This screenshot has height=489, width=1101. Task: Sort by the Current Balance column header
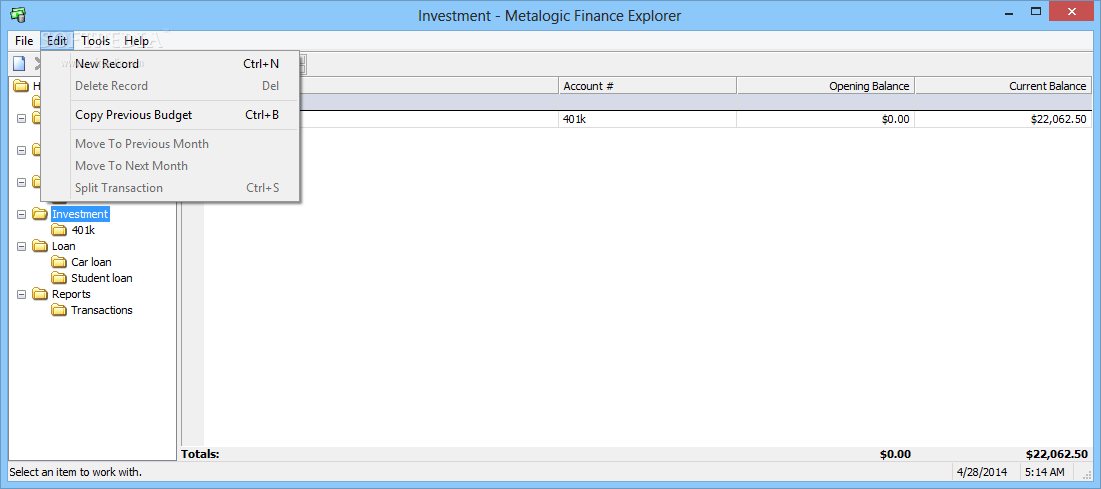[1003, 86]
